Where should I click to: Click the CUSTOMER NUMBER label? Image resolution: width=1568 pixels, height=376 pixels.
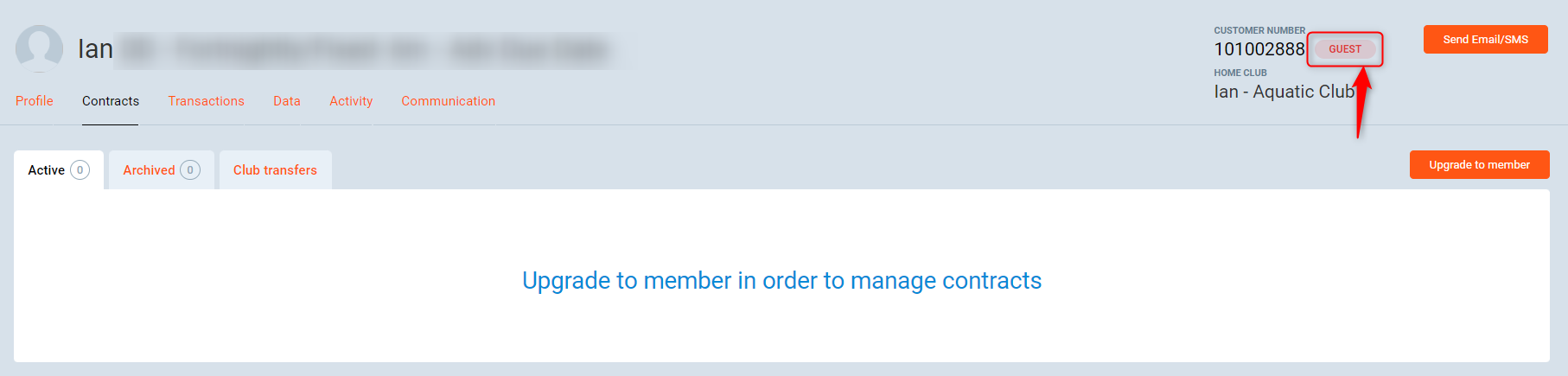[x=1259, y=30]
